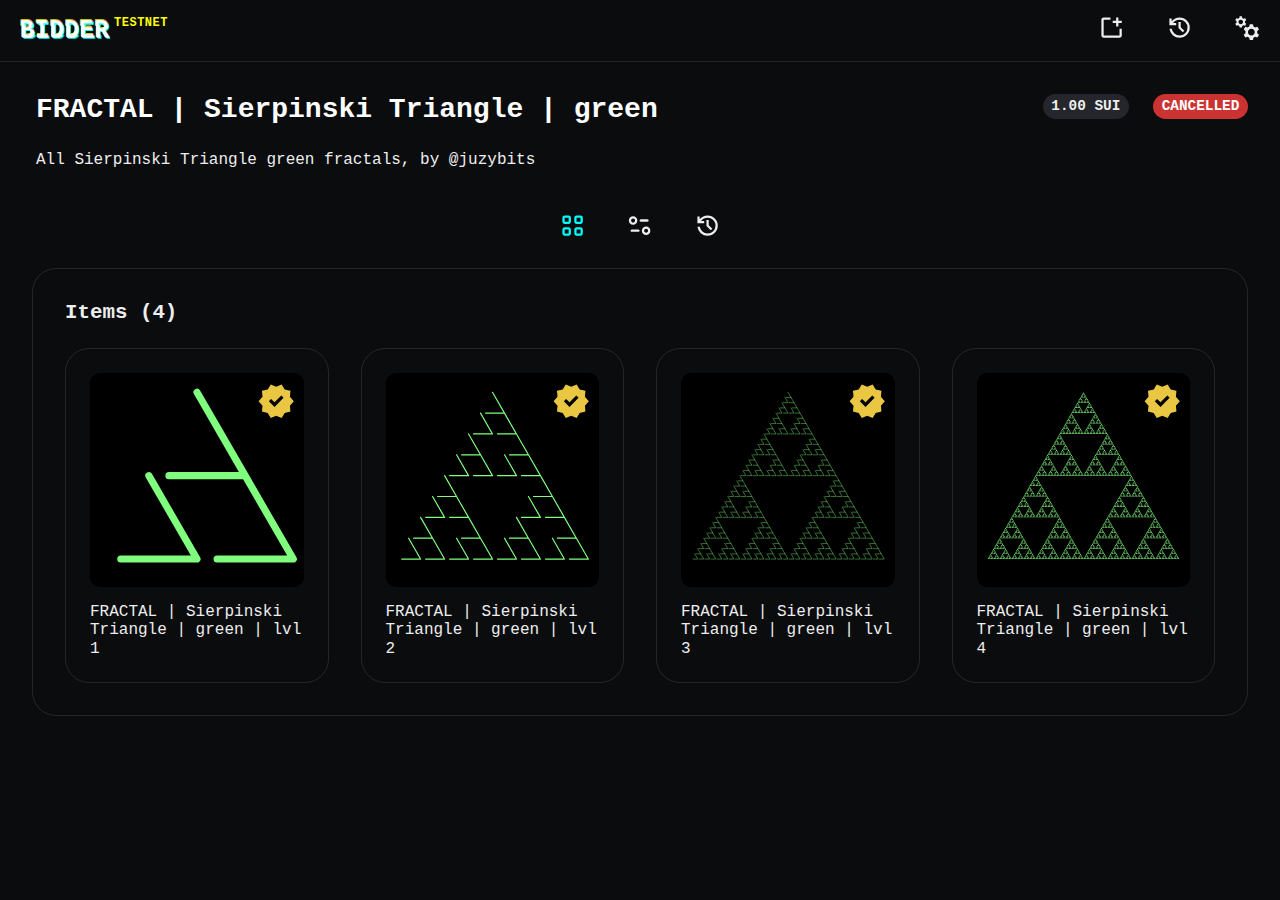This screenshot has height=900, width=1280.
Task: Click the lvl 2 item title text
Action: pos(492,629)
